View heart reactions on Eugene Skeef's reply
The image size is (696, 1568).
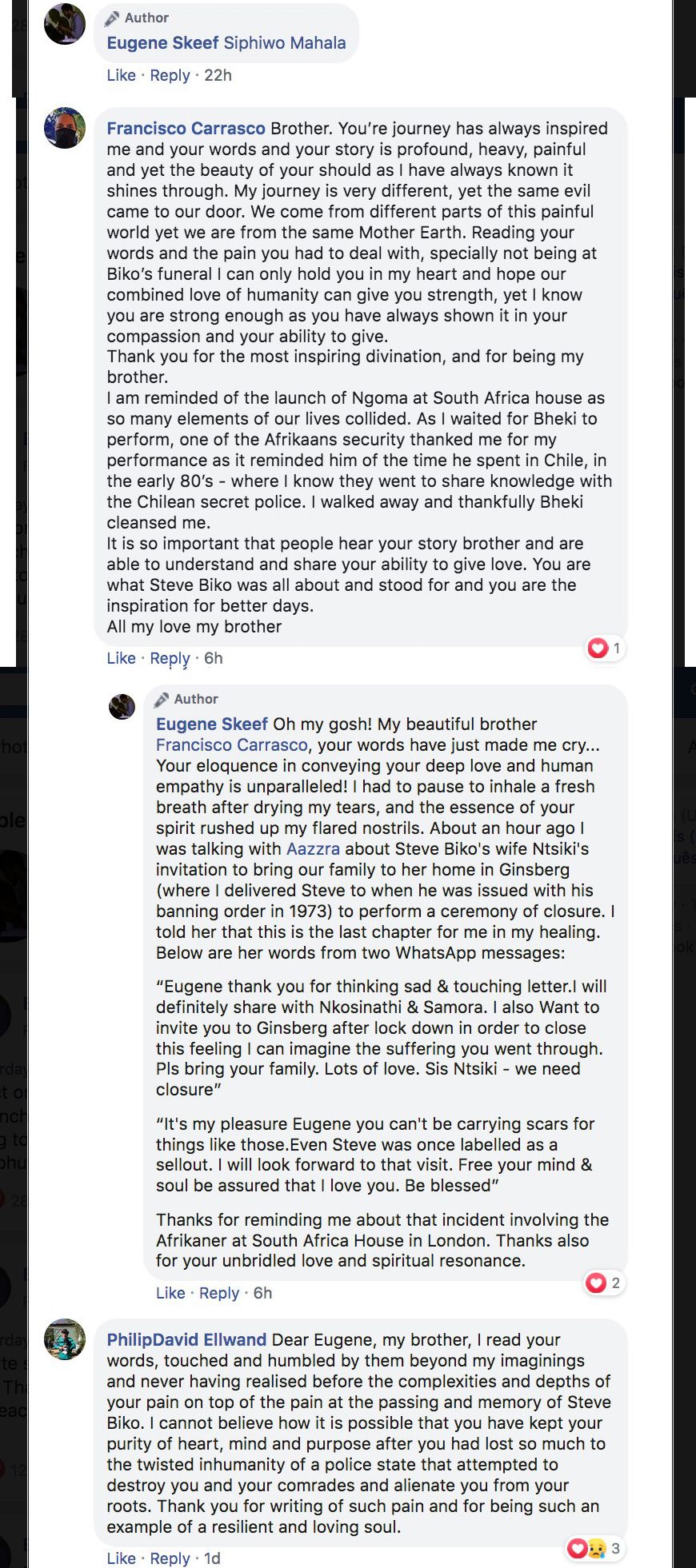(x=603, y=1283)
